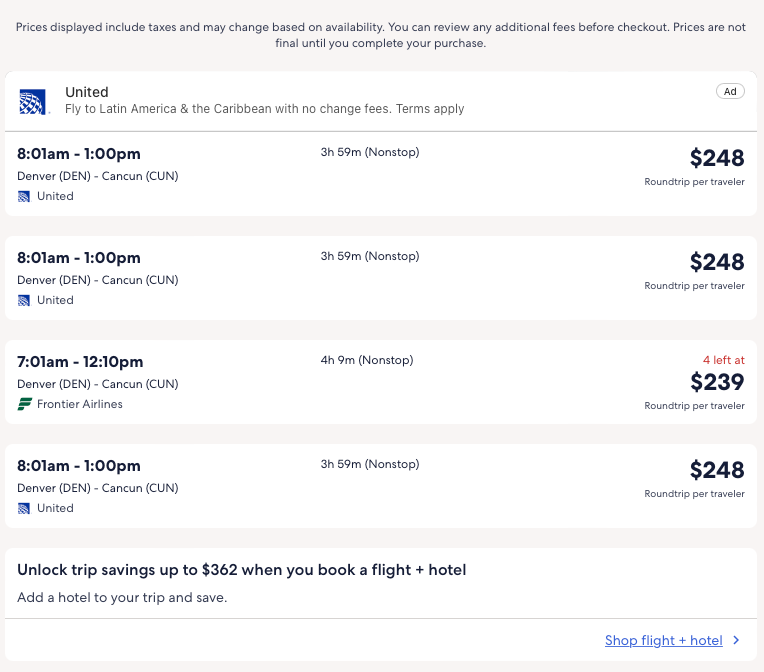The height and width of the screenshot is (672, 764).
Task: Click the Denver - Cancun route on the Frontier flight
Action: [98, 384]
